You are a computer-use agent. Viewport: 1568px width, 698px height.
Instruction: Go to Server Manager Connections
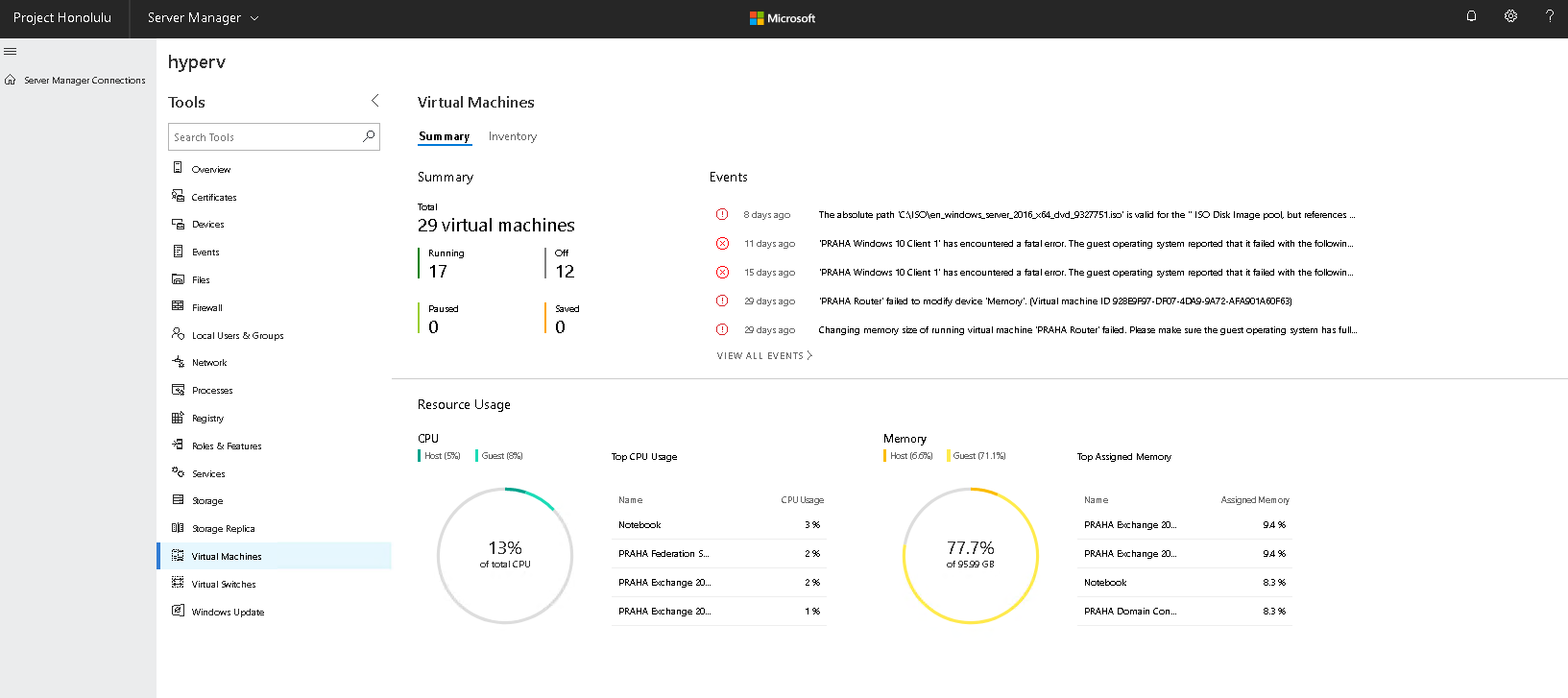(x=84, y=81)
